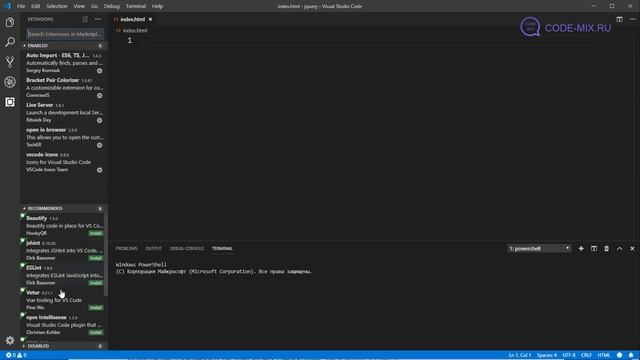Click the recommended list scrollbar
Viewport: 640px width, 360px height.
click(106, 255)
